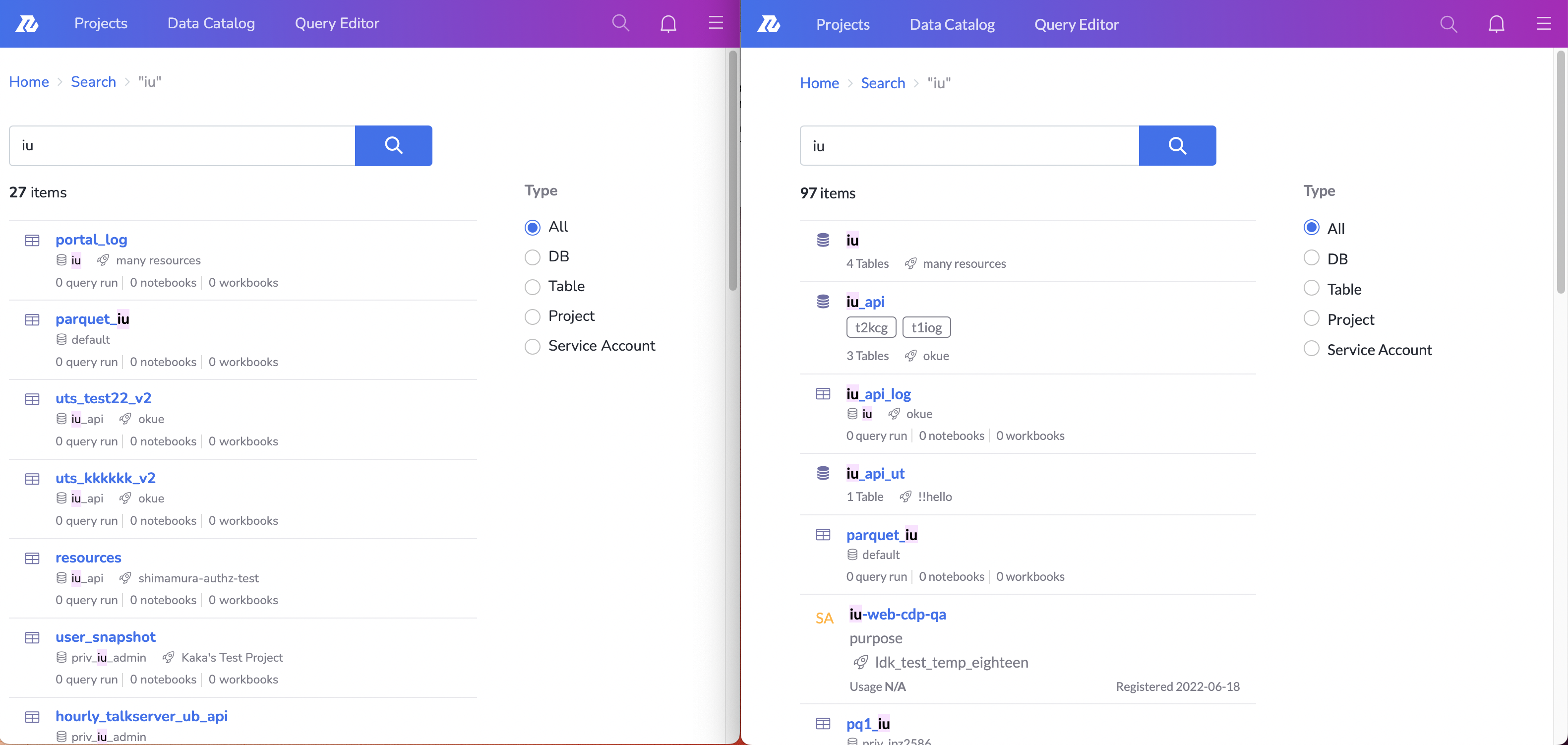The image size is (1568, 745).
Task: Open the hamburger menu in right window
Action: pyautogui.click(x=1544, y=24)
